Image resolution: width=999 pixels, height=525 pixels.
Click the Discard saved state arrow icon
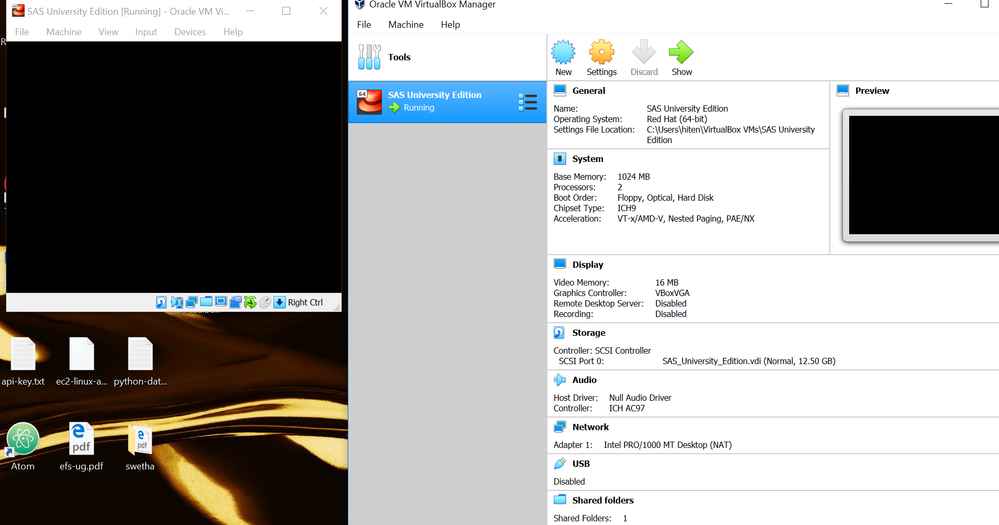click(643, 52)
